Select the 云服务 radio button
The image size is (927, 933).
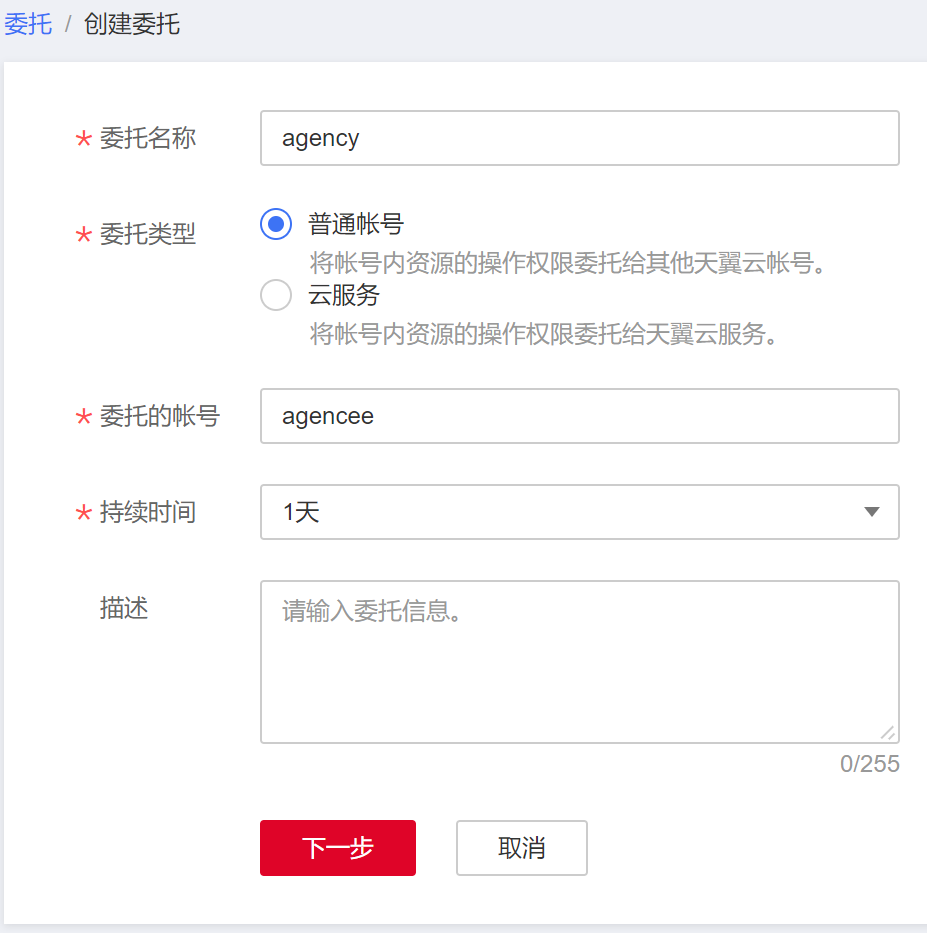coord(276,295)
